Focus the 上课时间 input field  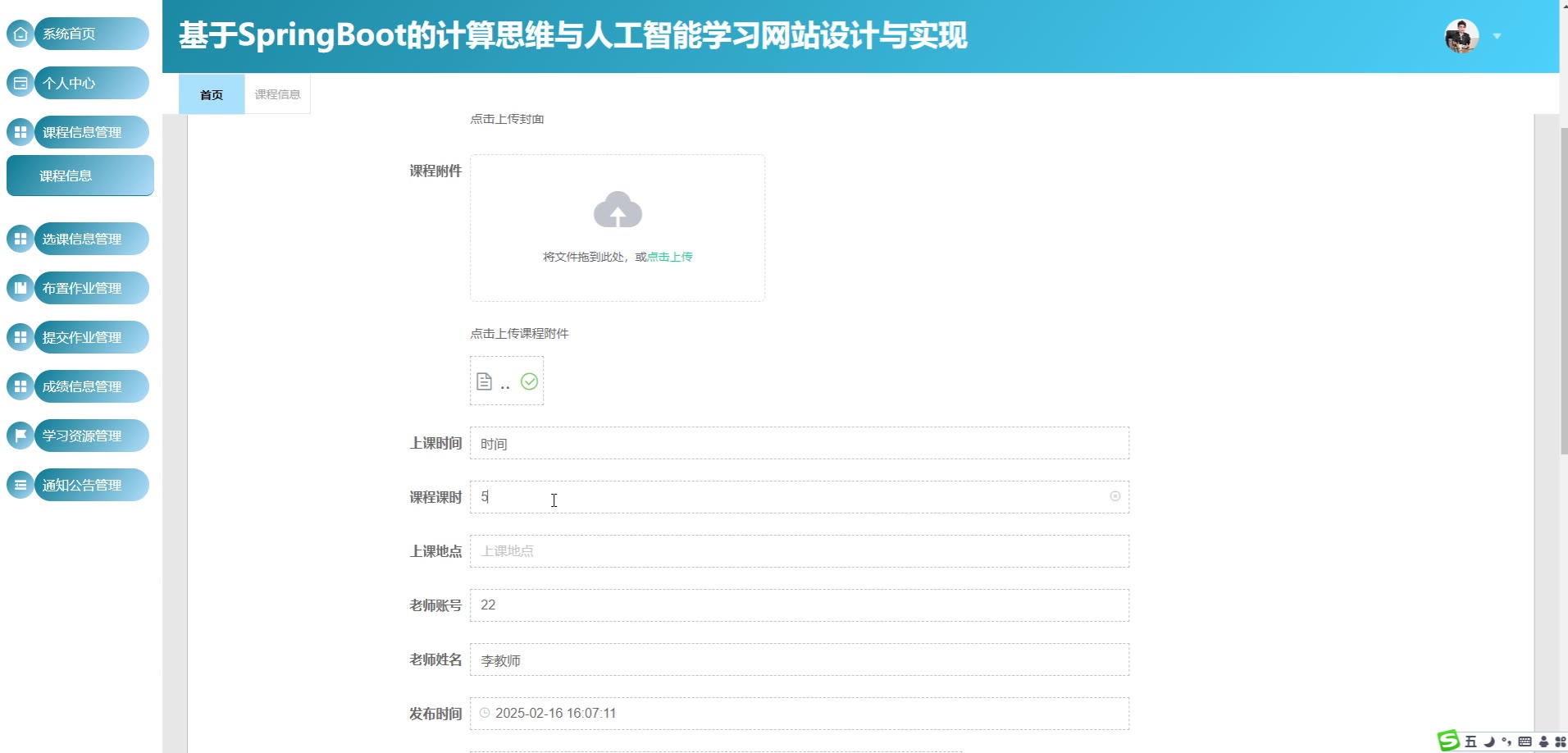pyautogui.click(x=800, y=443)
